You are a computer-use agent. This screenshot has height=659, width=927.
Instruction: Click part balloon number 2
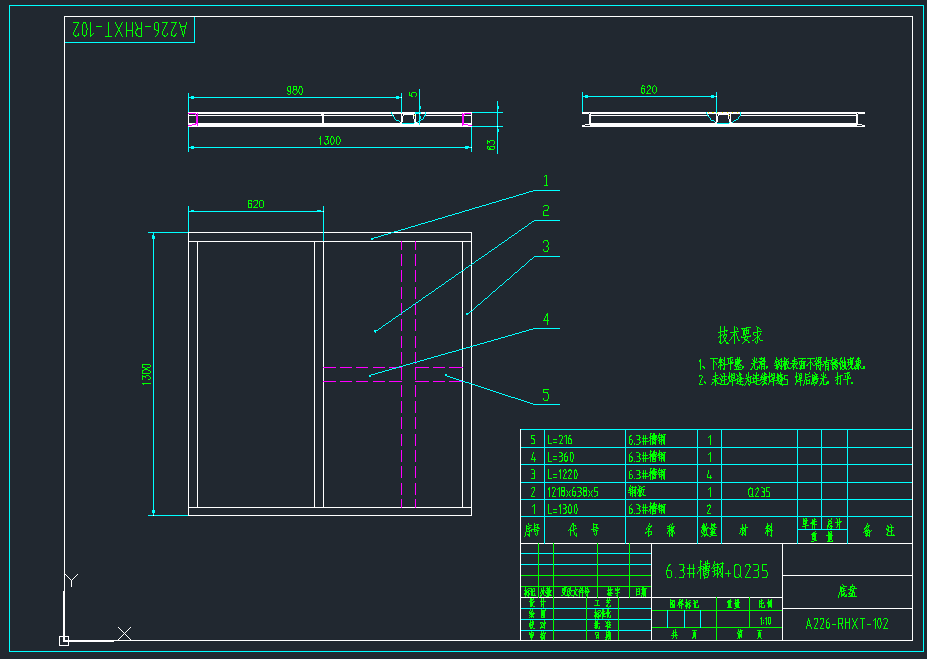point(546,211)
